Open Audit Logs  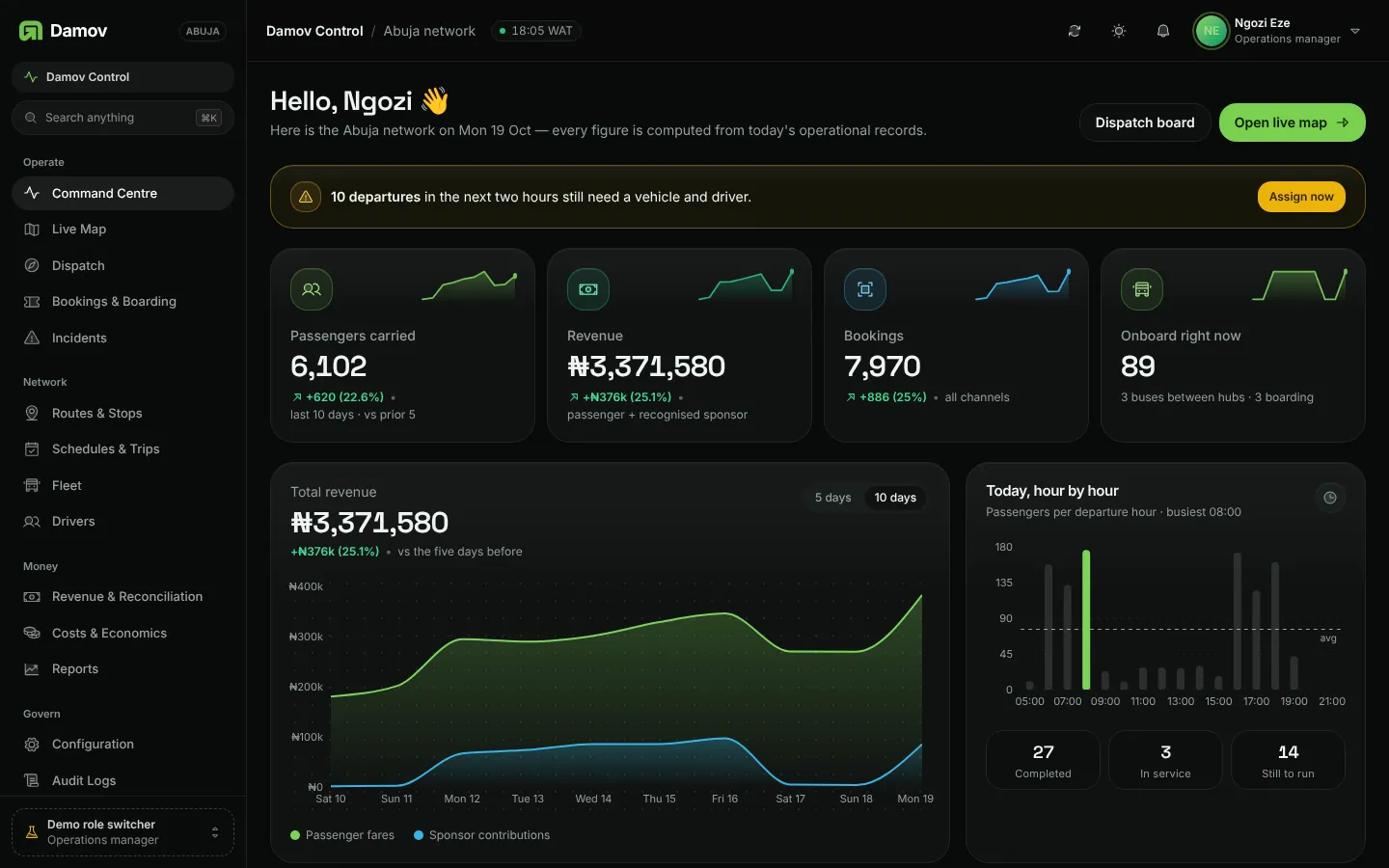[x=123, y=780]
